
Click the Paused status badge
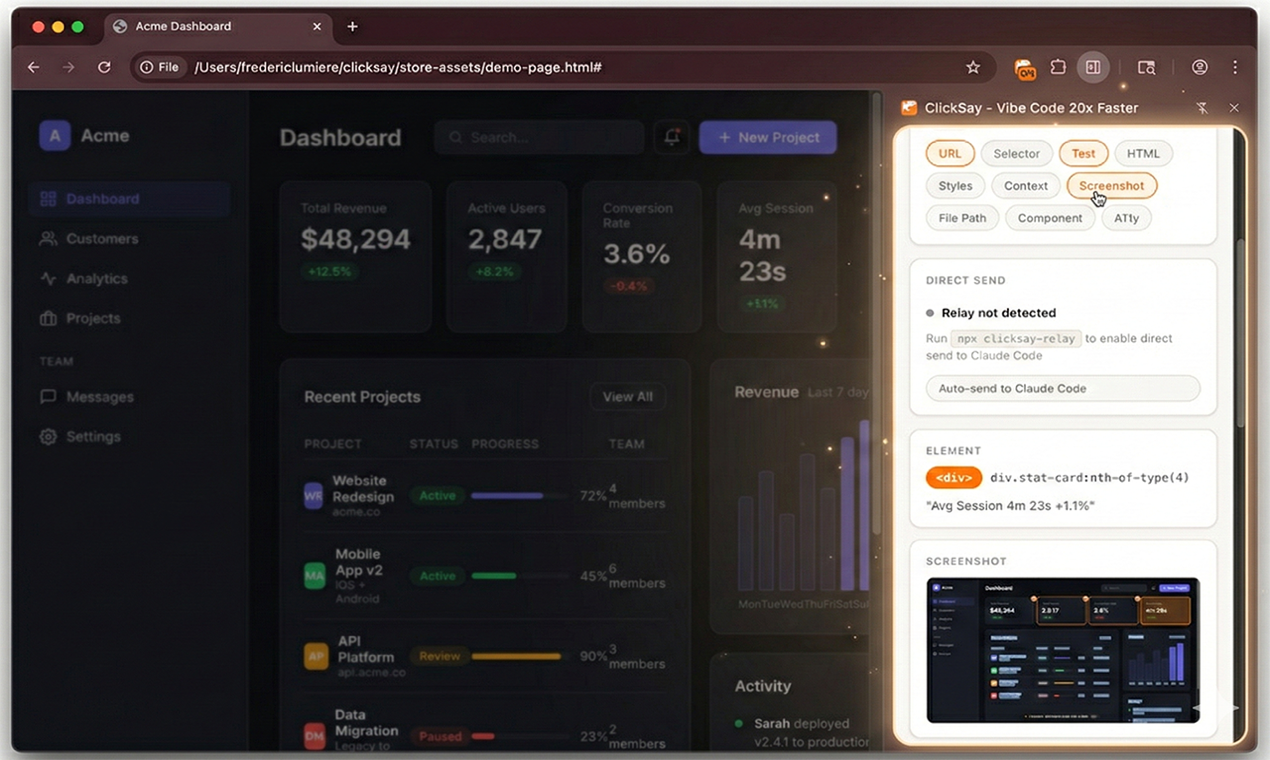tap(440, 736)
